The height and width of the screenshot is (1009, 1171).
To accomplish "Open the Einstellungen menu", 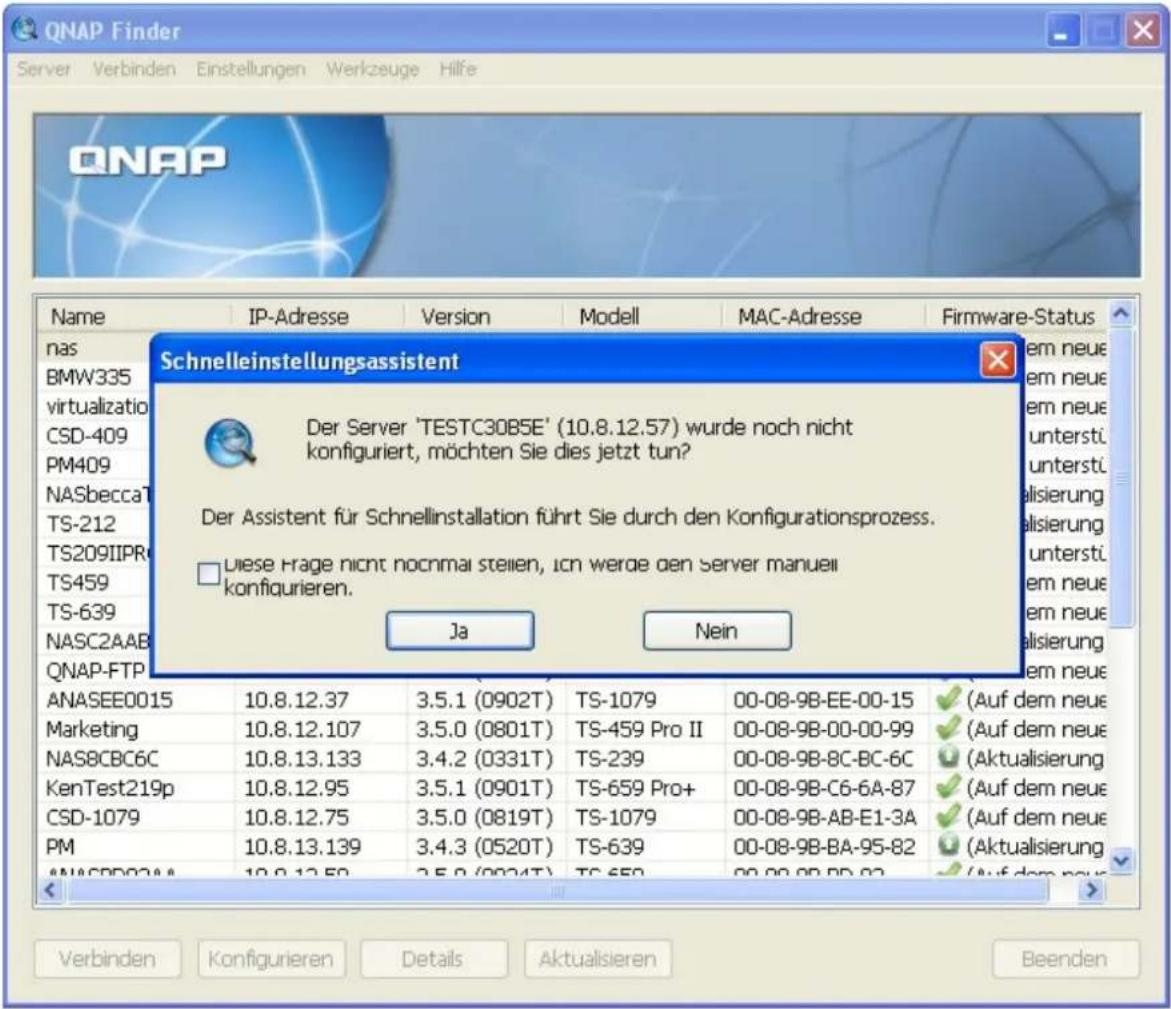I will (x=251, y=69).
